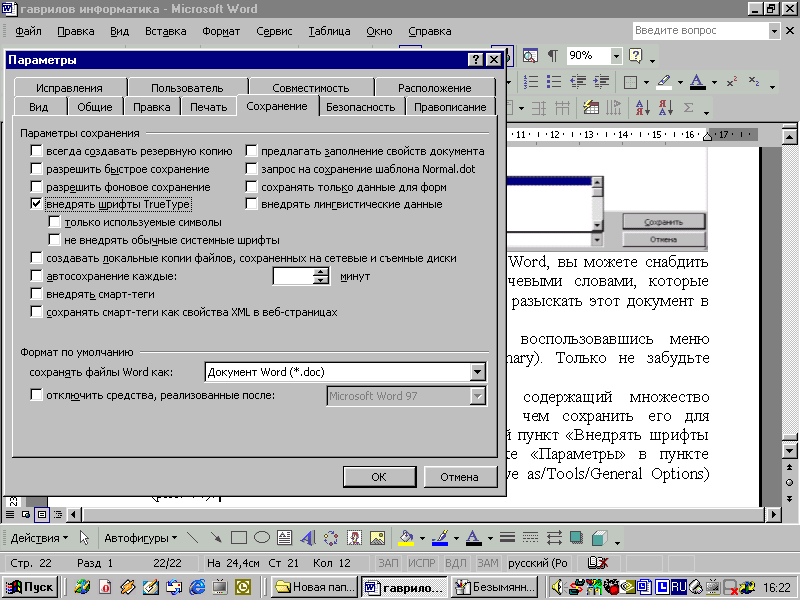Check do not embed common system fonts
The image size is (800, 600).
[54, 240]
